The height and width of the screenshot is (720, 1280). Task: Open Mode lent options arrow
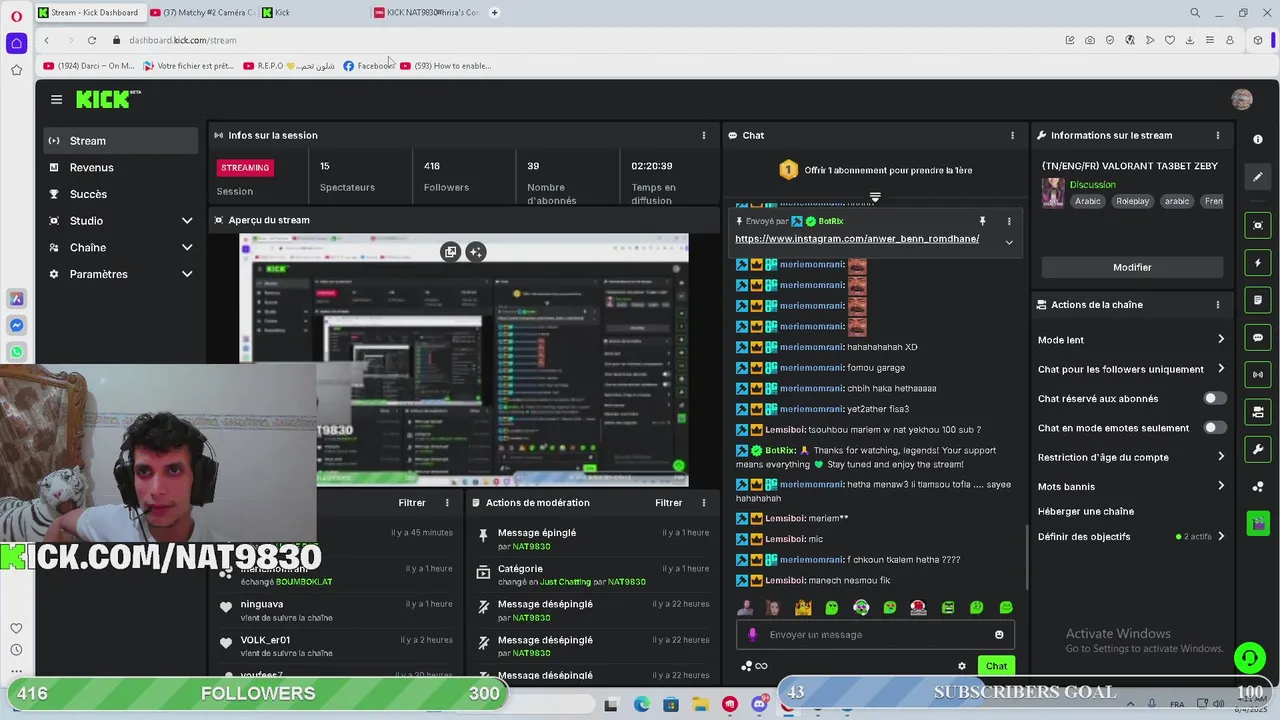tap(1220, 340)
